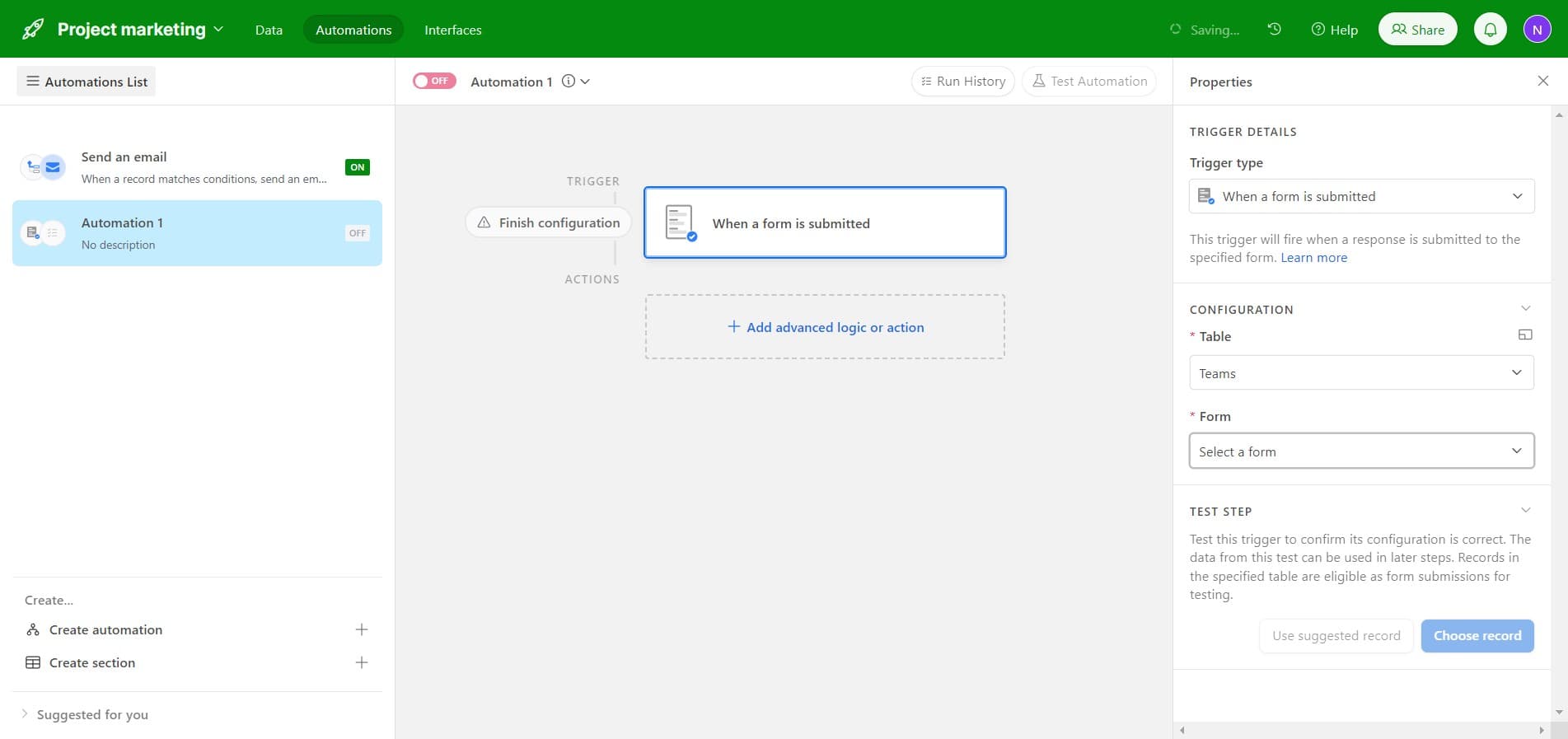
Task: Click the Automation 1 info icon
Action: [x=569, y=82]
